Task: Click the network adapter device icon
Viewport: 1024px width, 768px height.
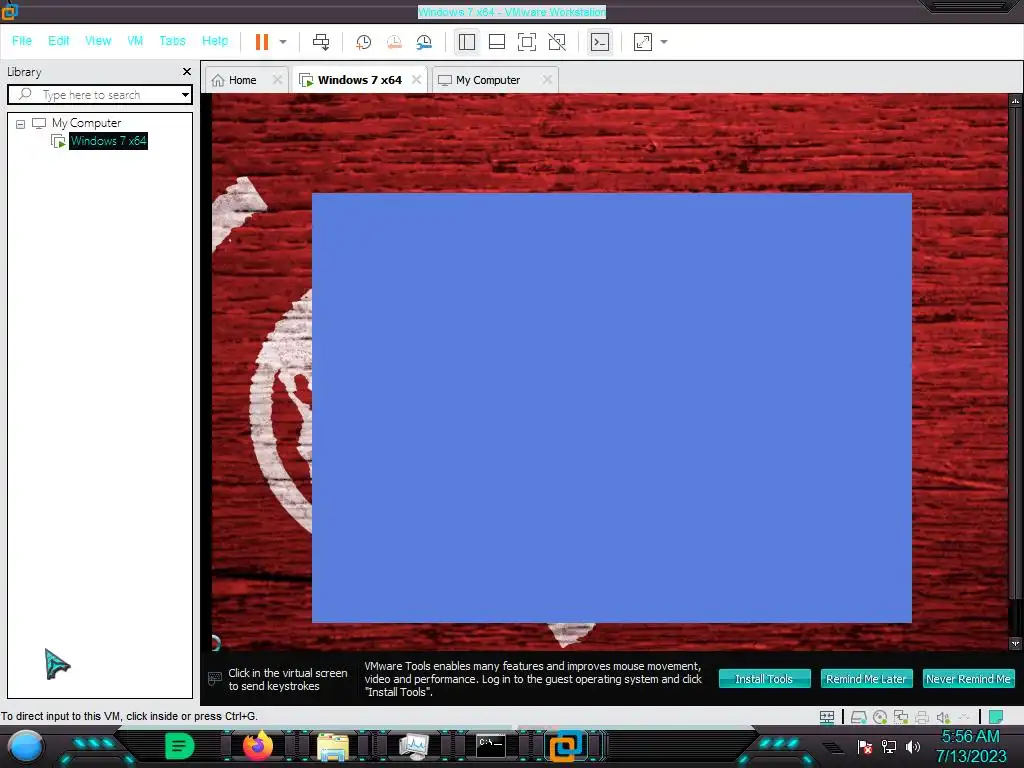Action: click(901, 717)
